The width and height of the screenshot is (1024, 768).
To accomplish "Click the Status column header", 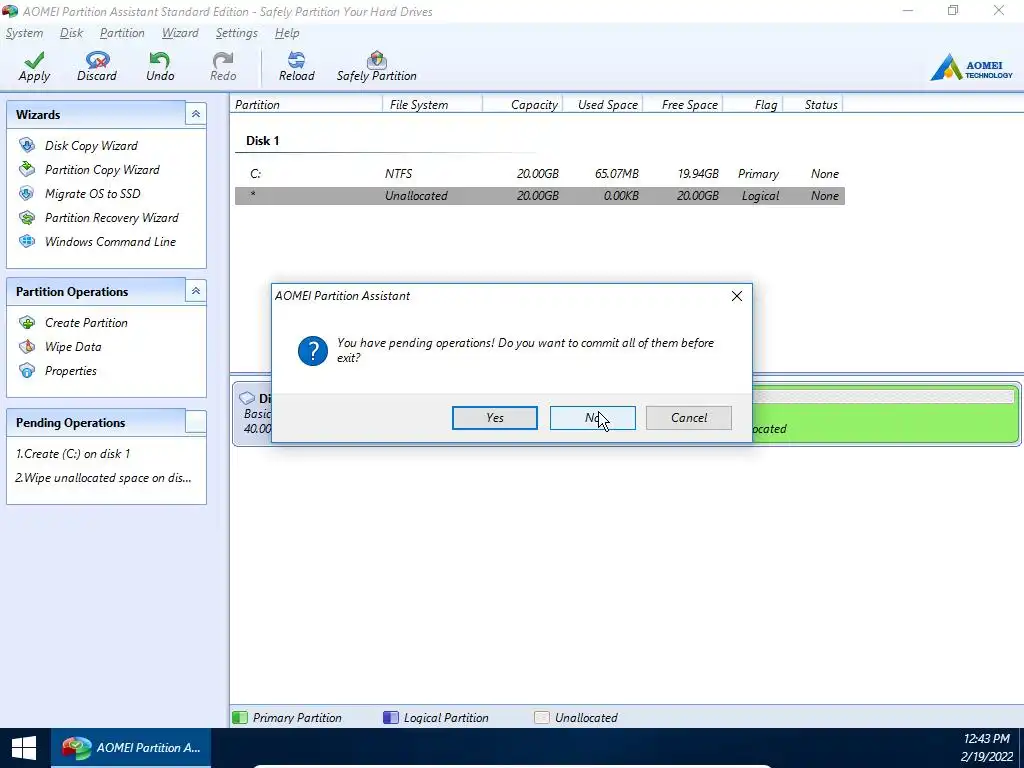I will (x=813, y=104).
